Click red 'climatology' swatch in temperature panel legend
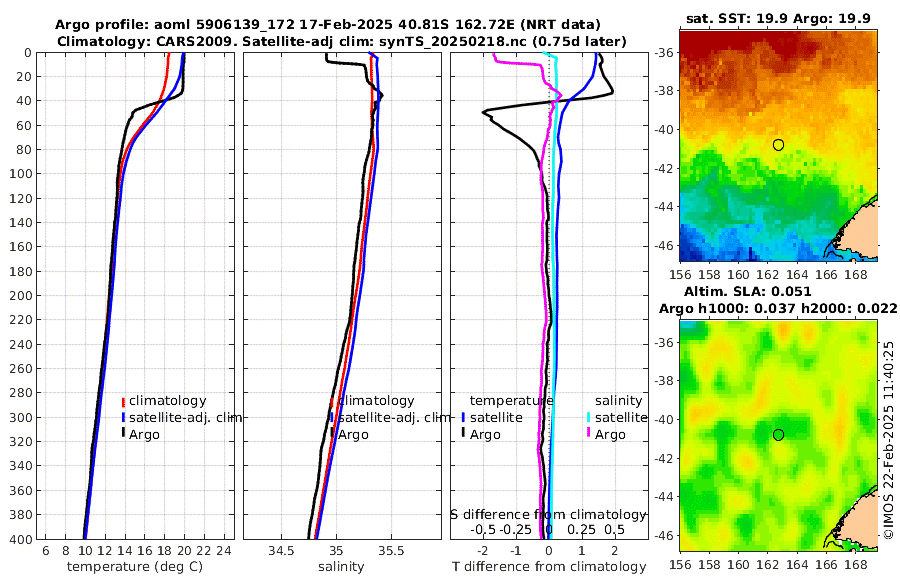The height and width of the screenshot is (580, 900). pos(123,401)
